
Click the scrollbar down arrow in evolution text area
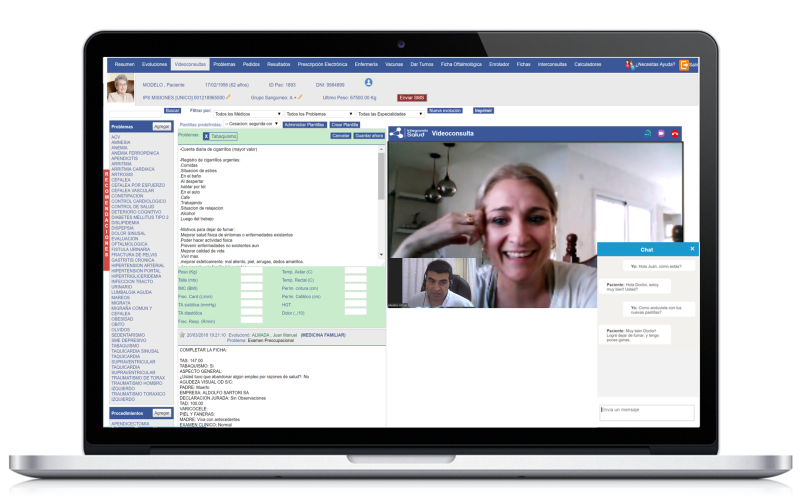[x=381, y=254]
